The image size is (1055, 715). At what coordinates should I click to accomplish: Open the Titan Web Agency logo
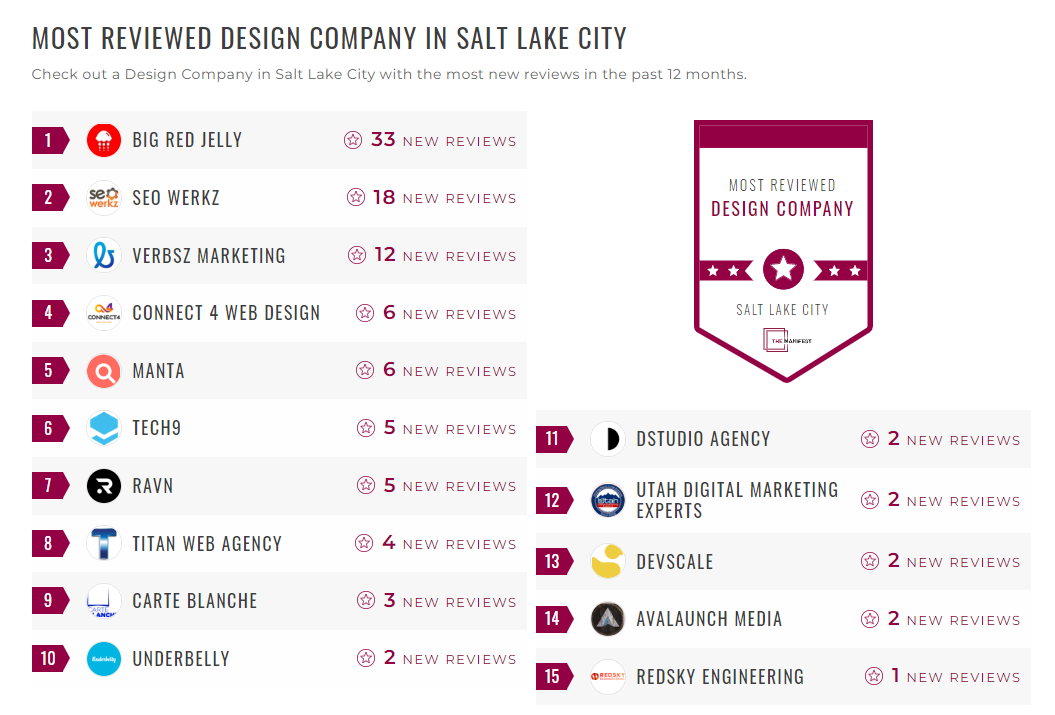pos(103,543)
